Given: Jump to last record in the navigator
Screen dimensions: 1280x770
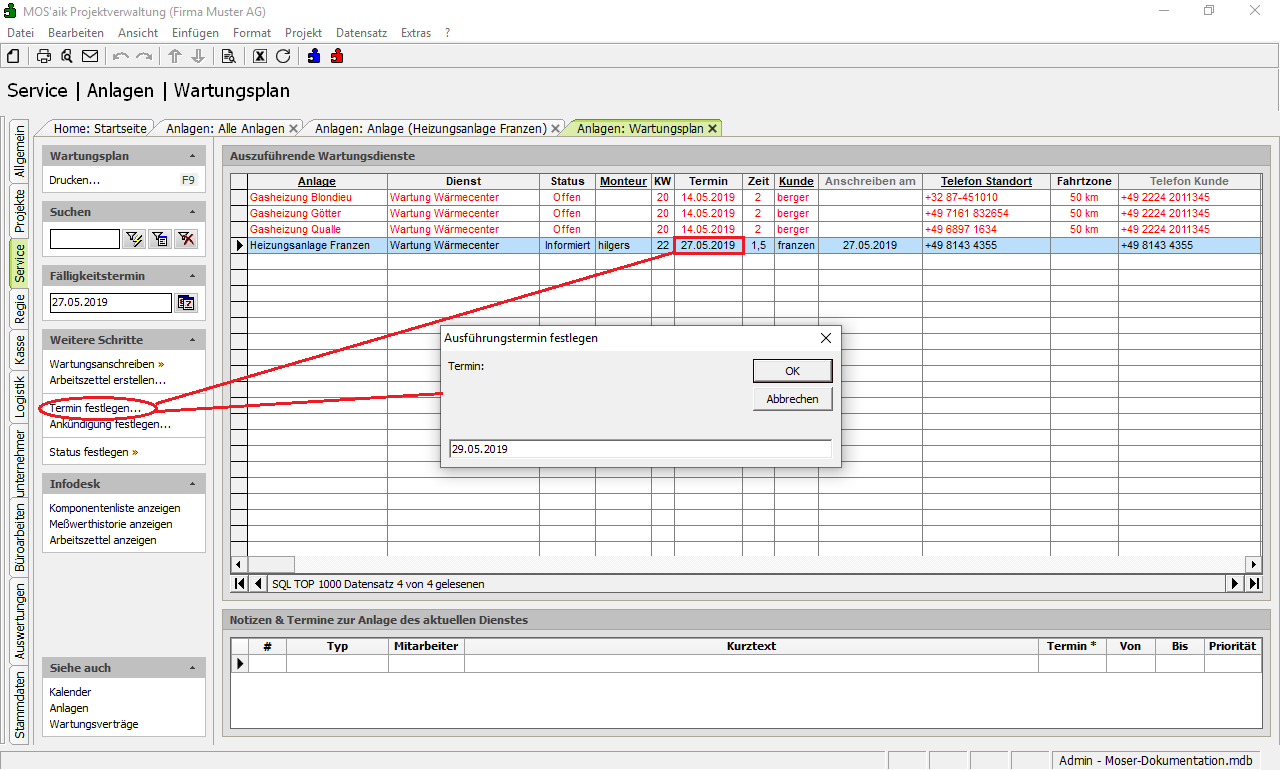Looking at the screenshot, I should tap(1253, 583).
